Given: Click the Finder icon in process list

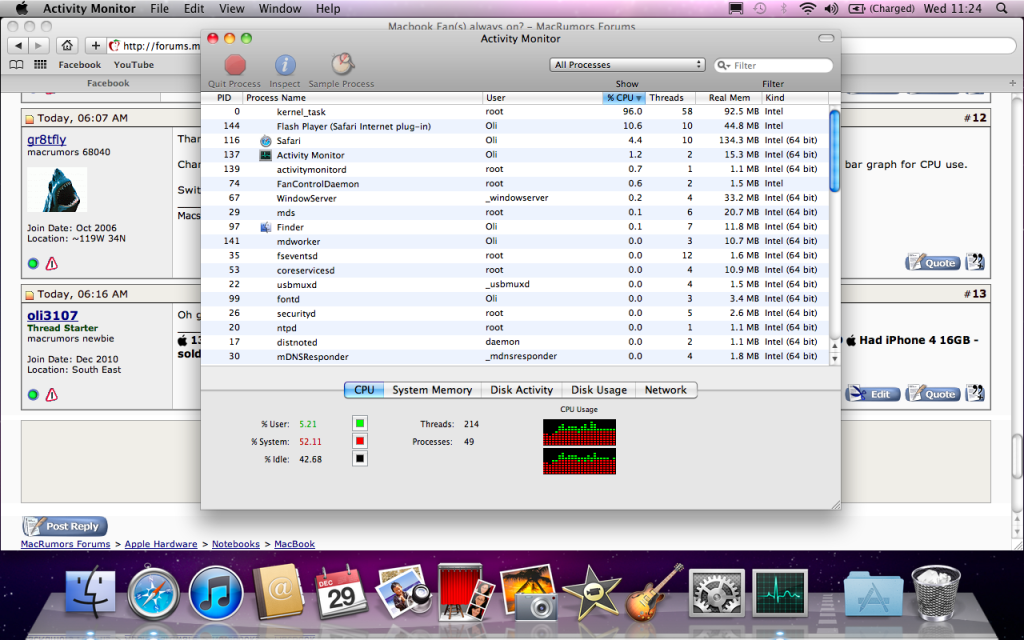Looking at the screenshot, I should tap(266, 227).
